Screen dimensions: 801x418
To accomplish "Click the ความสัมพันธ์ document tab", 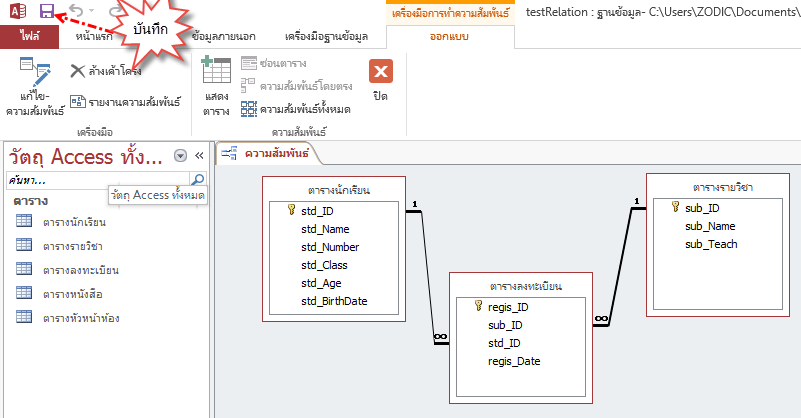I will (270, 153).
